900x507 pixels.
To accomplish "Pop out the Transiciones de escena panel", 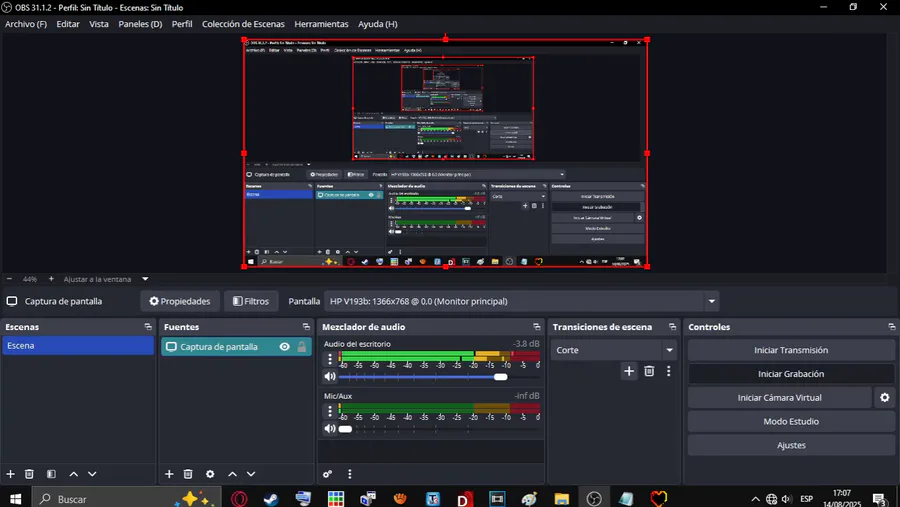I will point(672,327).
